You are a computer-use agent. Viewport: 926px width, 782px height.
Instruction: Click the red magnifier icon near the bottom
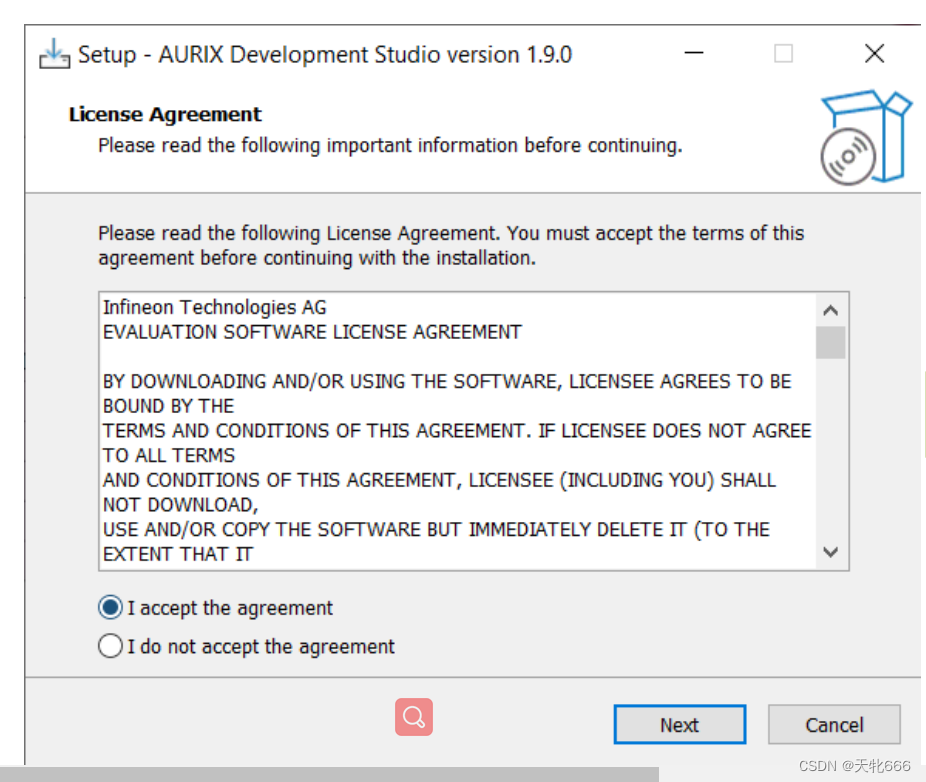pyautogui.click(x=413, y=717)
